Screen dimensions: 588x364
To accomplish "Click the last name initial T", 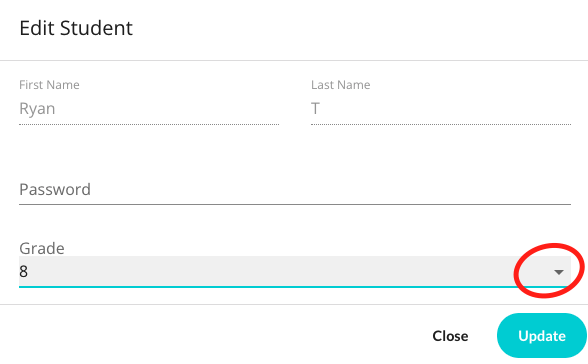I will point(315,109).
